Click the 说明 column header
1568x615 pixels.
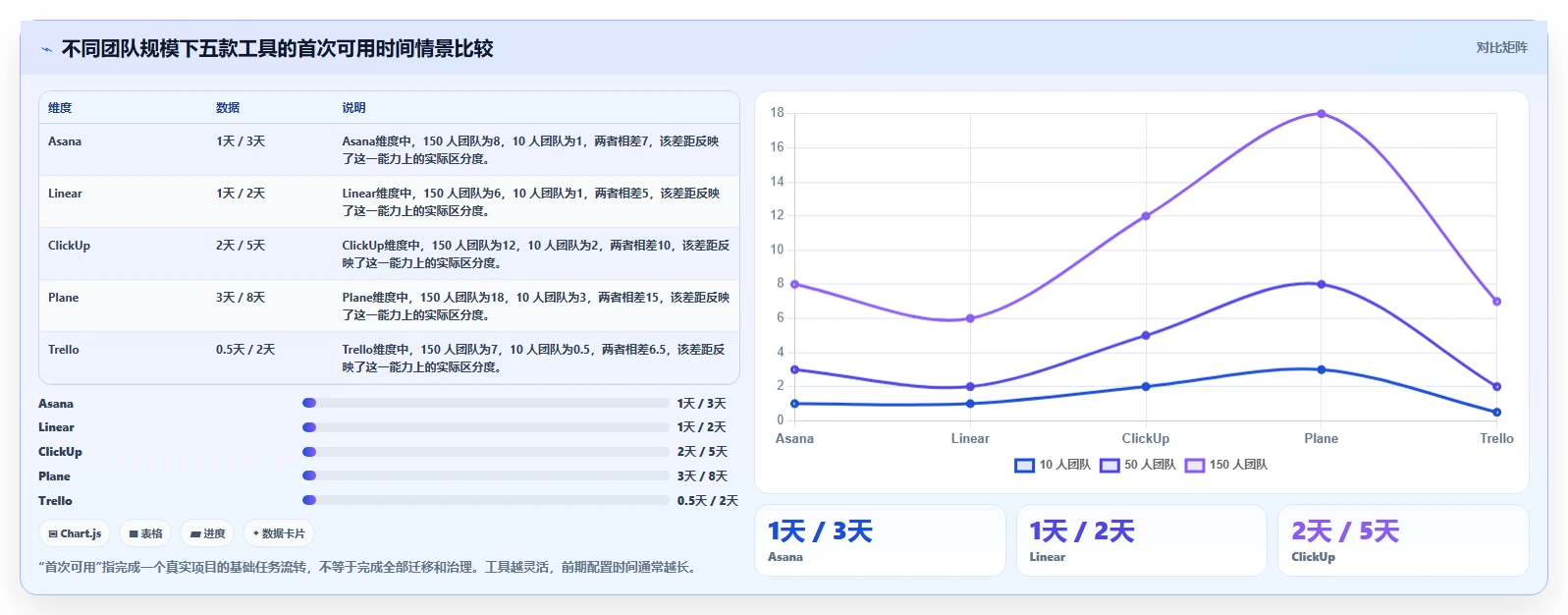pyautogui.click(x=353, y=108)
